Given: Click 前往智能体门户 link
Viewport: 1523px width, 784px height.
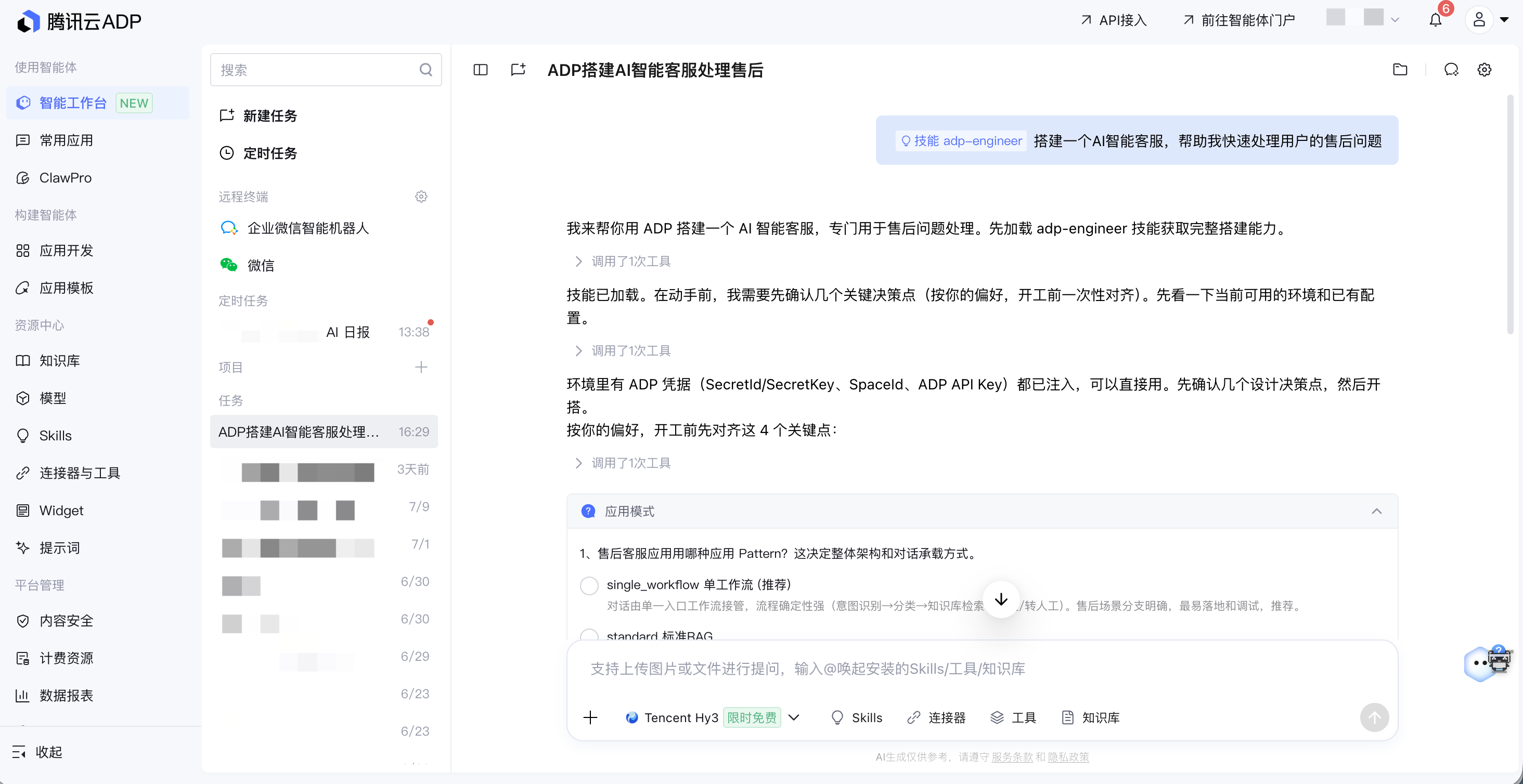Looking at the screenshot, I should point(1238,20).
